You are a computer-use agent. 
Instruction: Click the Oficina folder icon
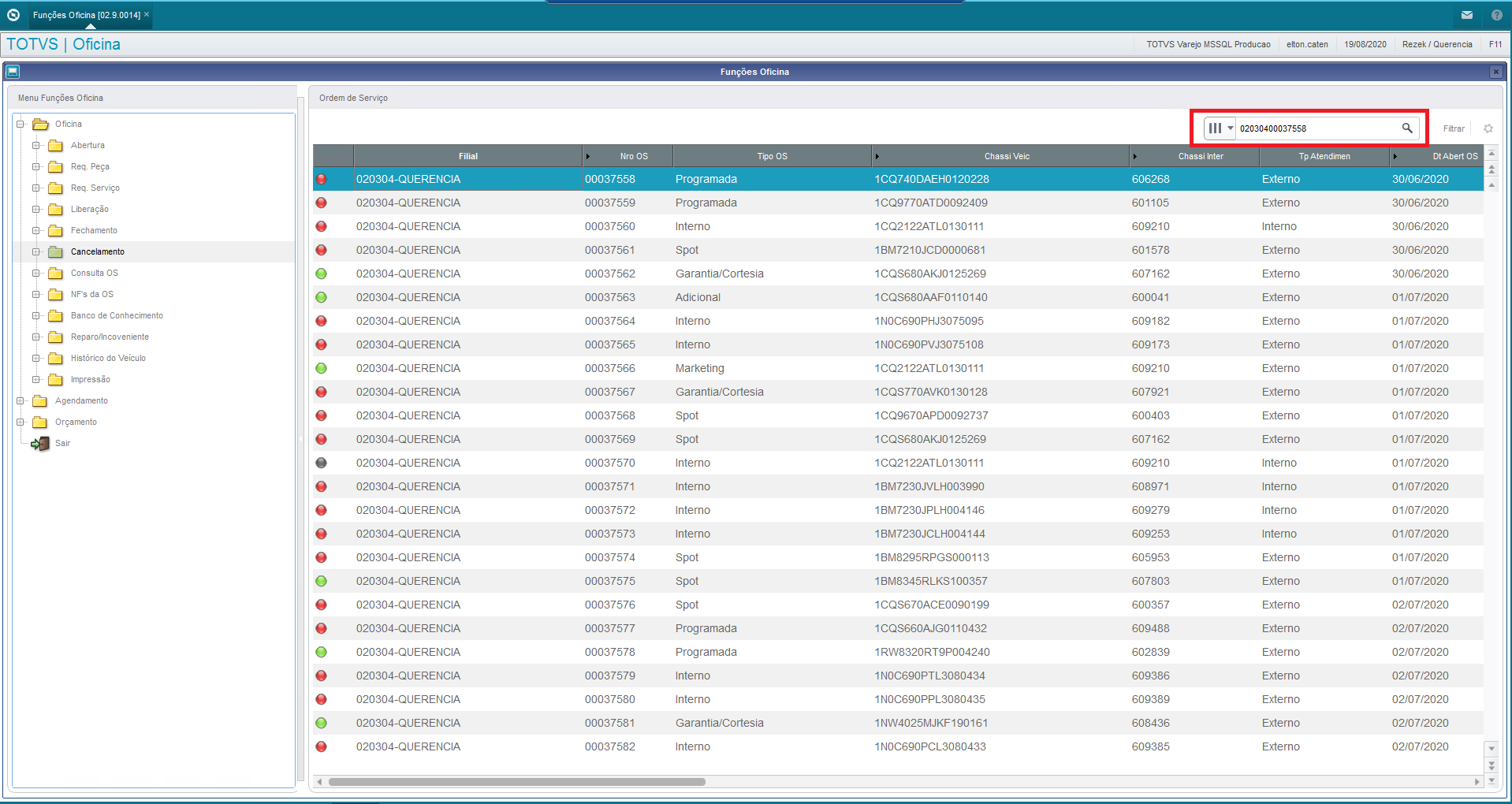[40, 124]
